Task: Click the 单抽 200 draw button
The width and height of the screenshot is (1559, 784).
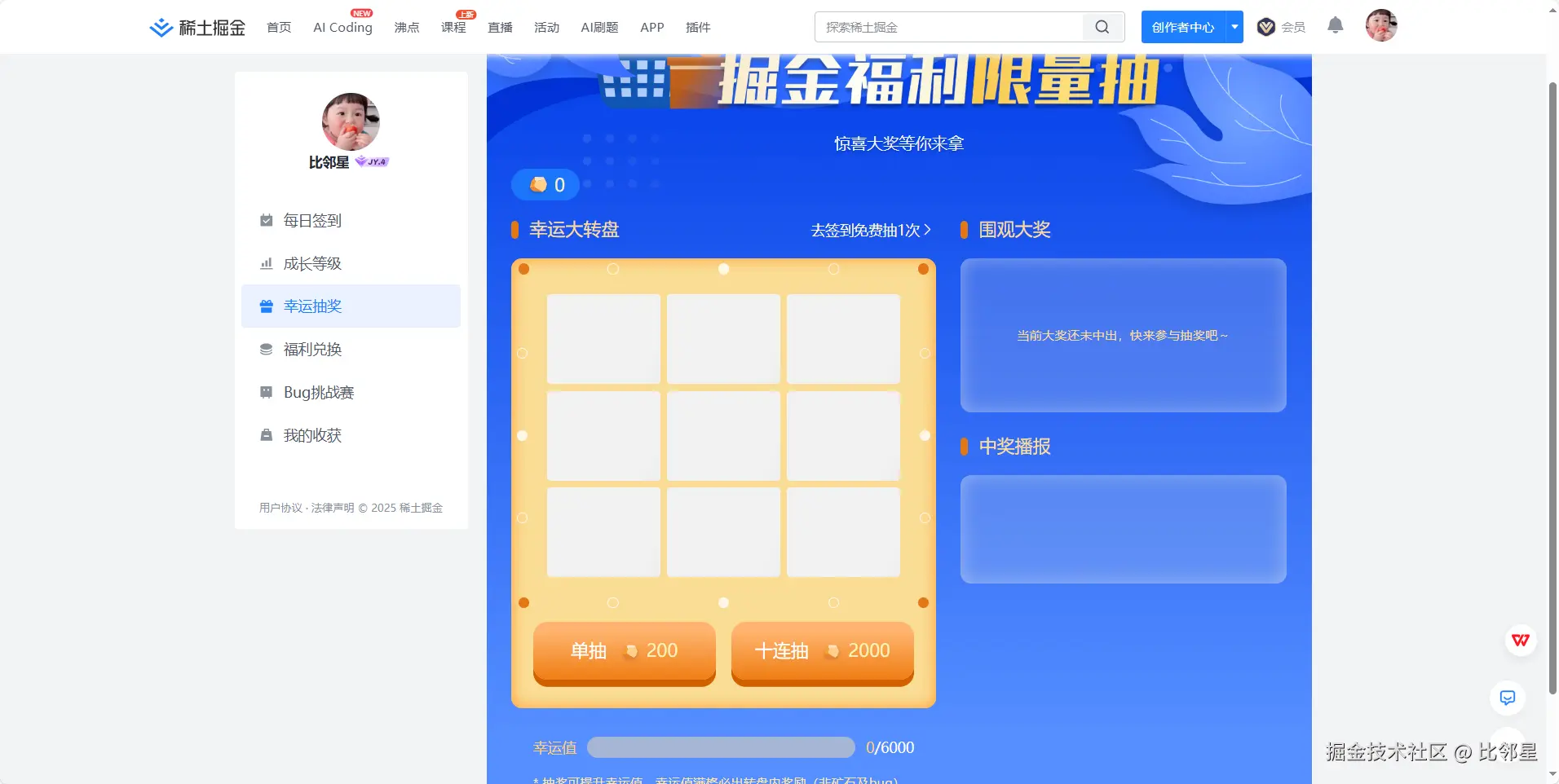Action: (623, 651)
